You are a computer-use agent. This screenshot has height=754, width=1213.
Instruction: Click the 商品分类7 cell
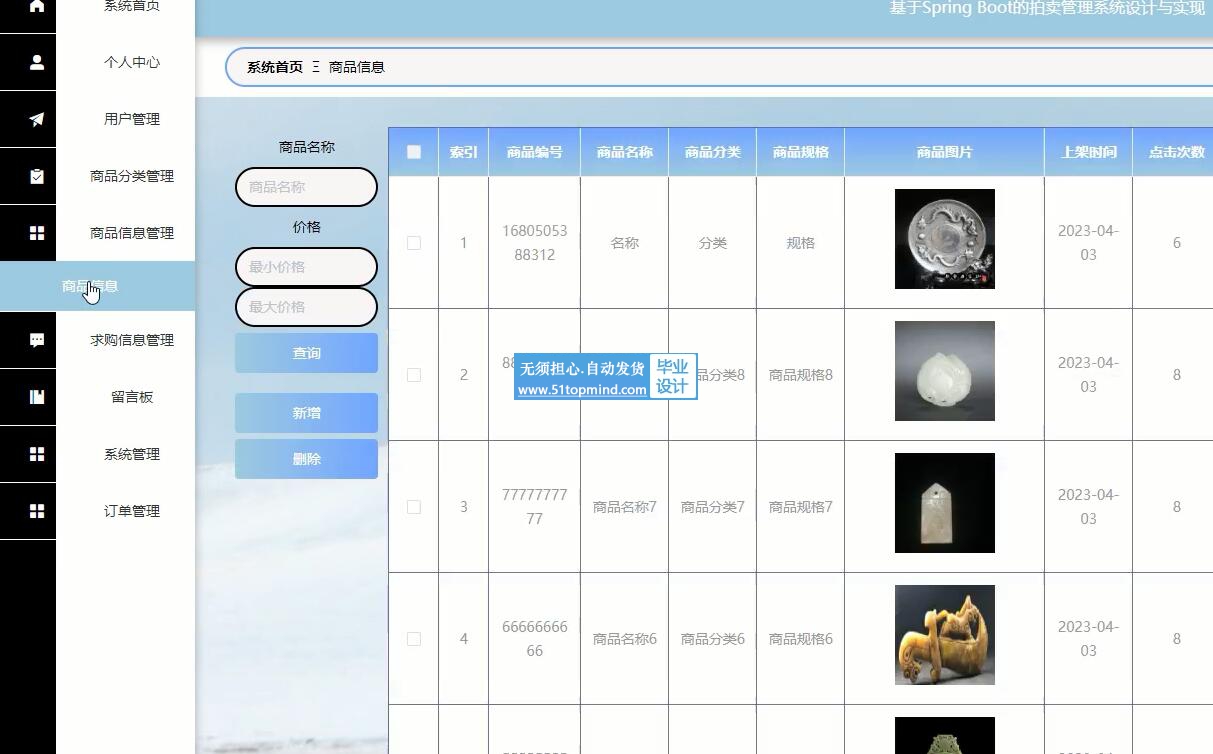[x=713, y=507]
